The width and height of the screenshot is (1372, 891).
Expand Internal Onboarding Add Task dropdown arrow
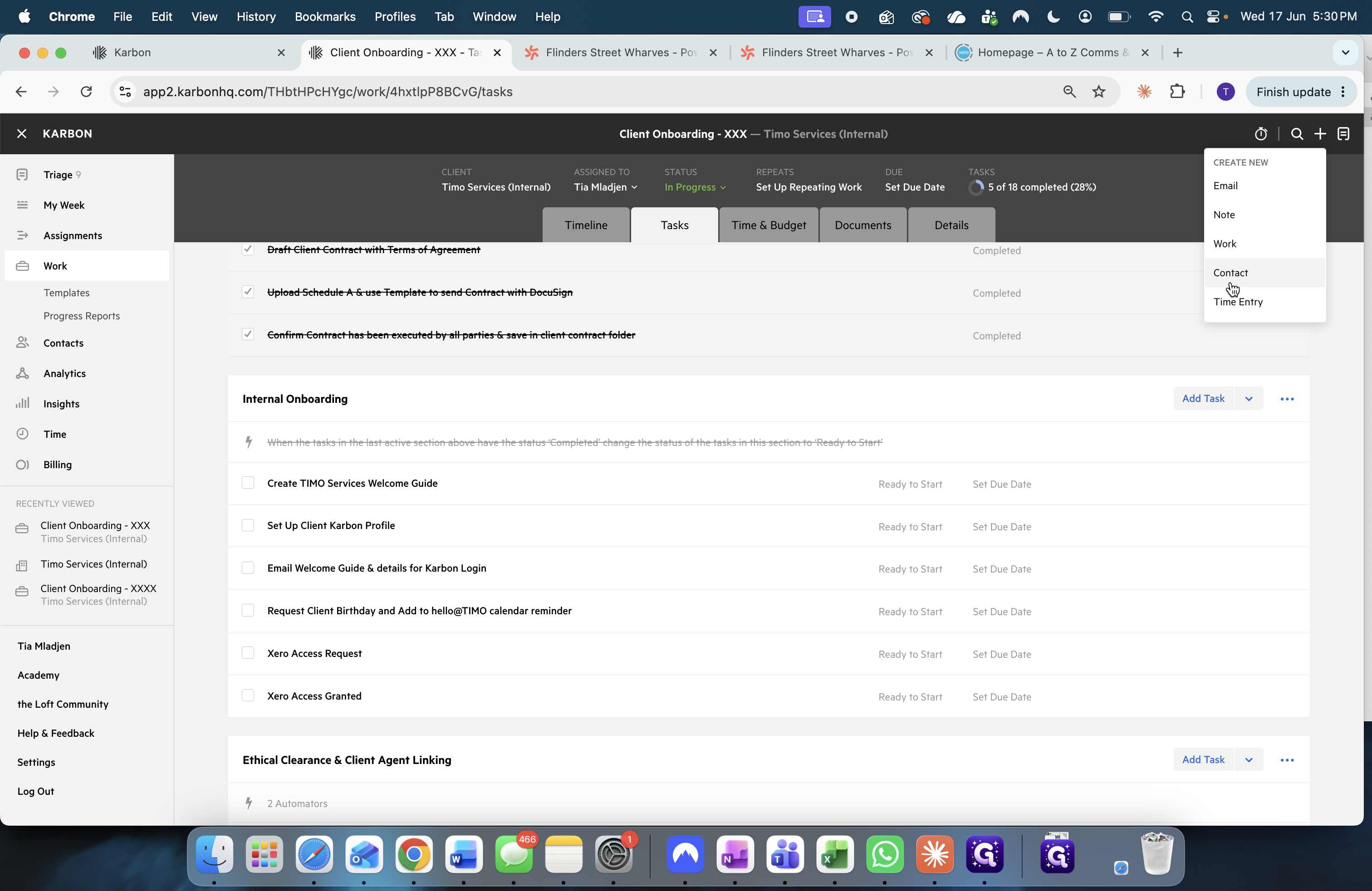[x=1249, y=399]
